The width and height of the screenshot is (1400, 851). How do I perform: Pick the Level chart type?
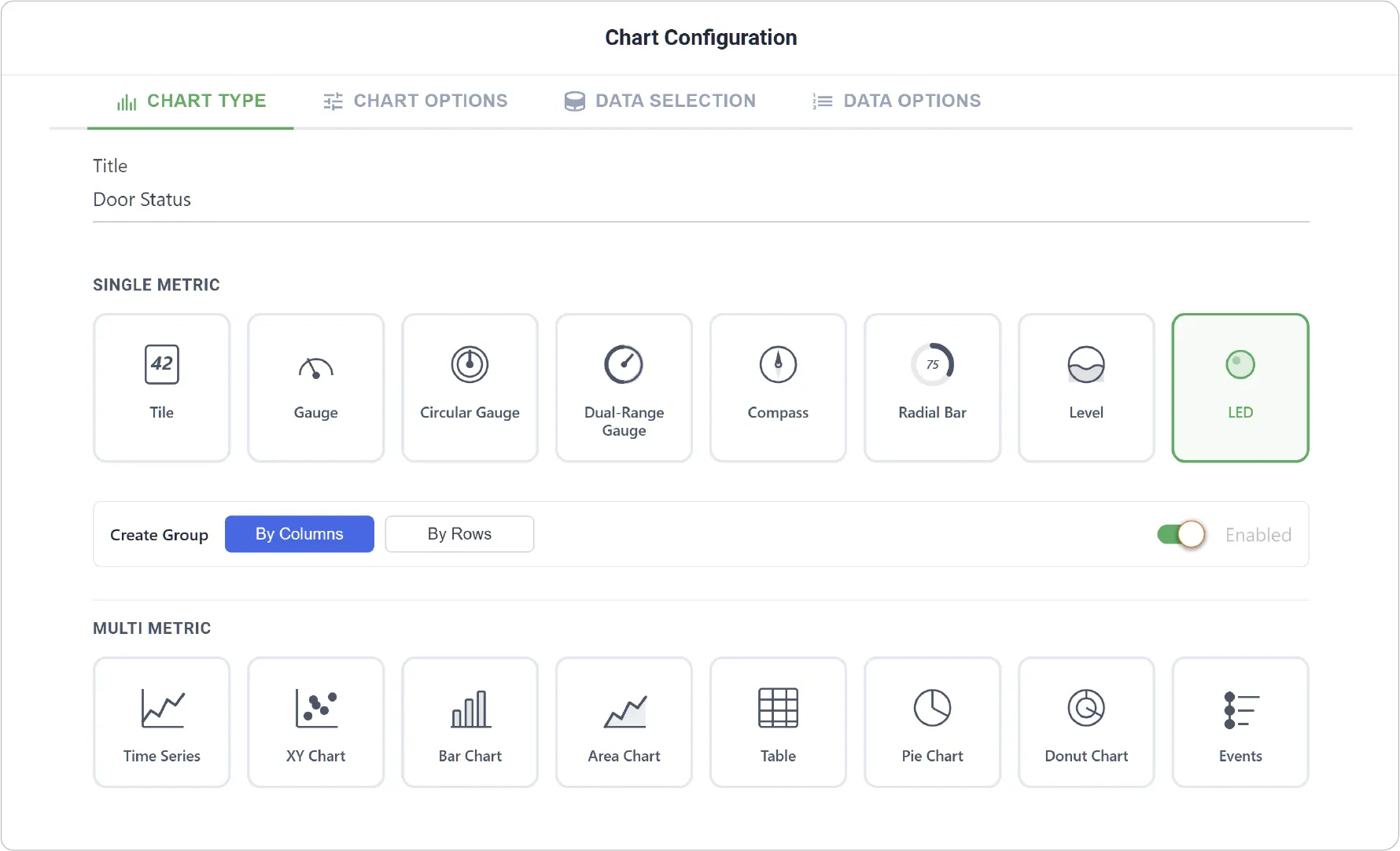(1086, 388)
